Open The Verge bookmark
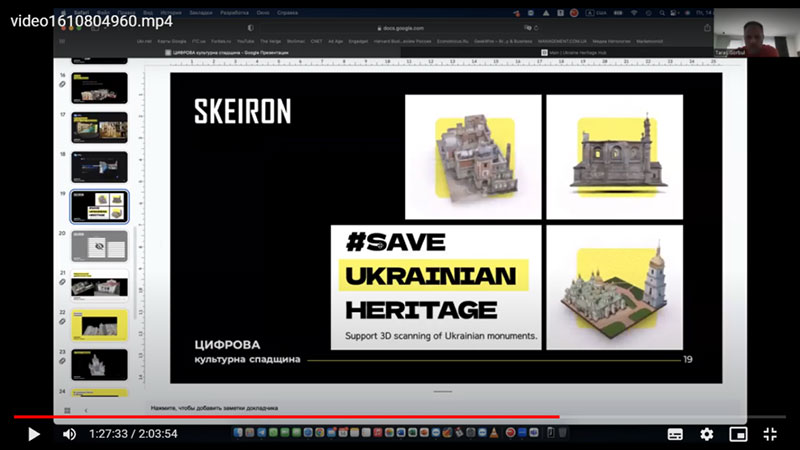This screenshot has height=450, width=800. 270,41
